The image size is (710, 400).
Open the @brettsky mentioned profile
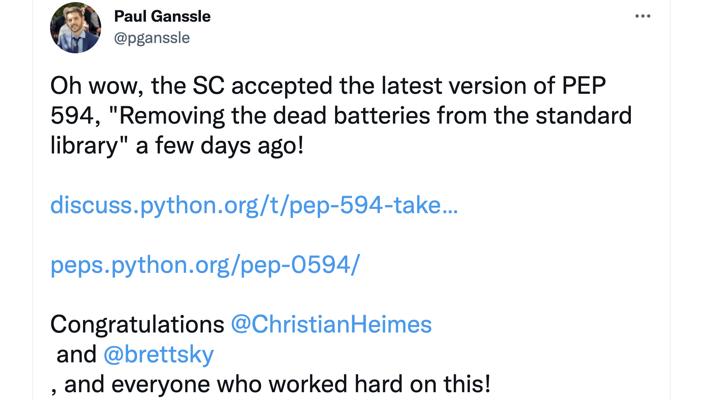158,354
